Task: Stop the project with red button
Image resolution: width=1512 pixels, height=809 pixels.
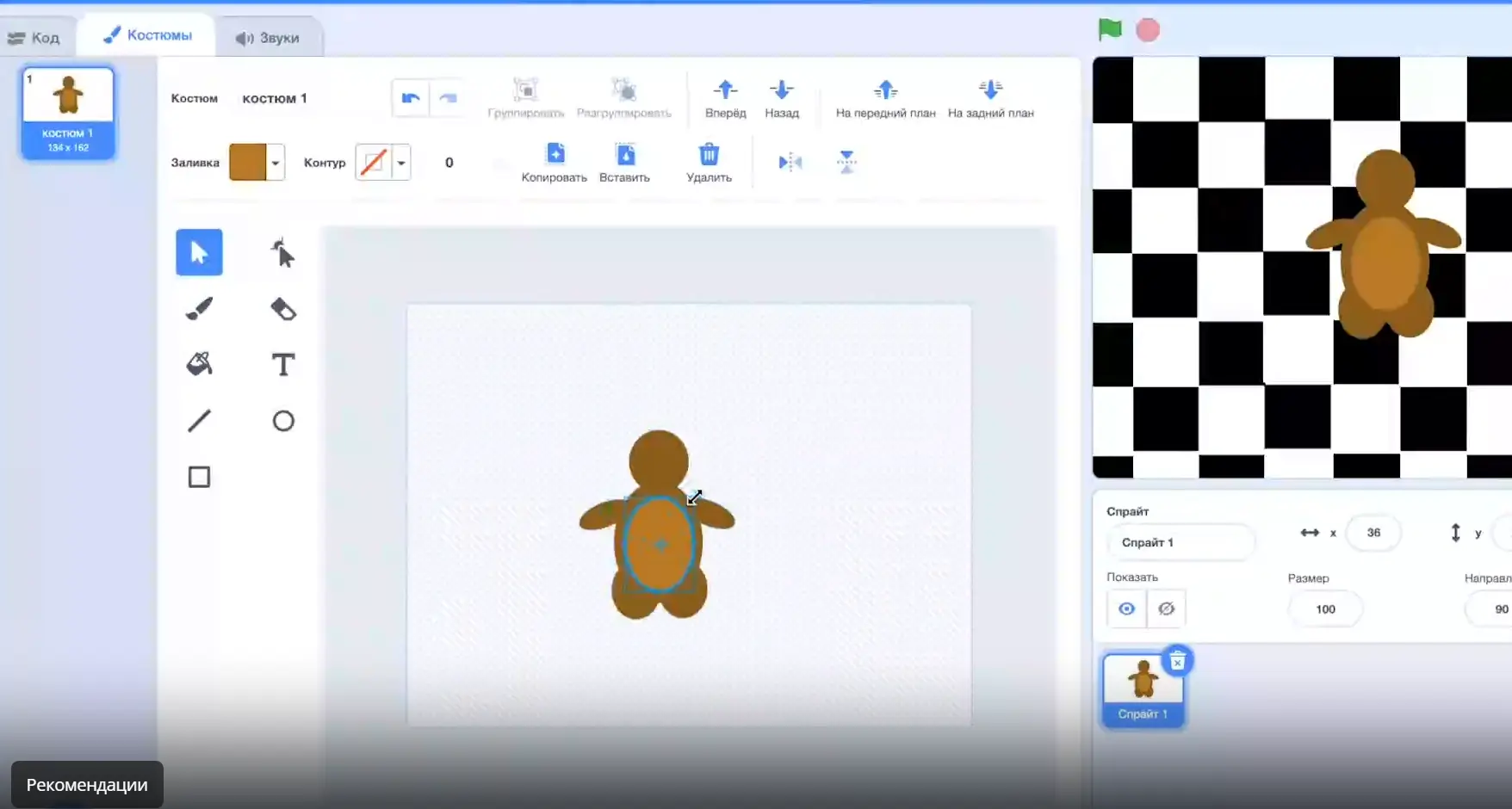Action: [x=1148, y=30]
